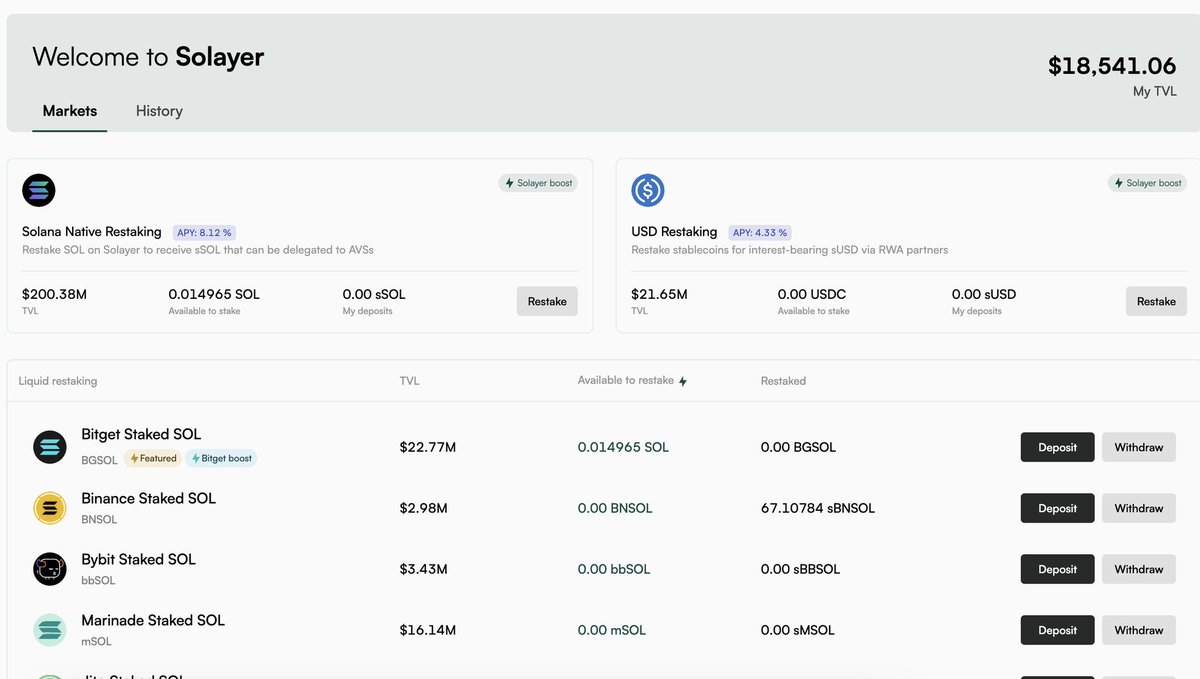Click the APY: 8.12 % badge
Screen dimensions: 1200x679
pyautogui.click(x=204, y=232)
